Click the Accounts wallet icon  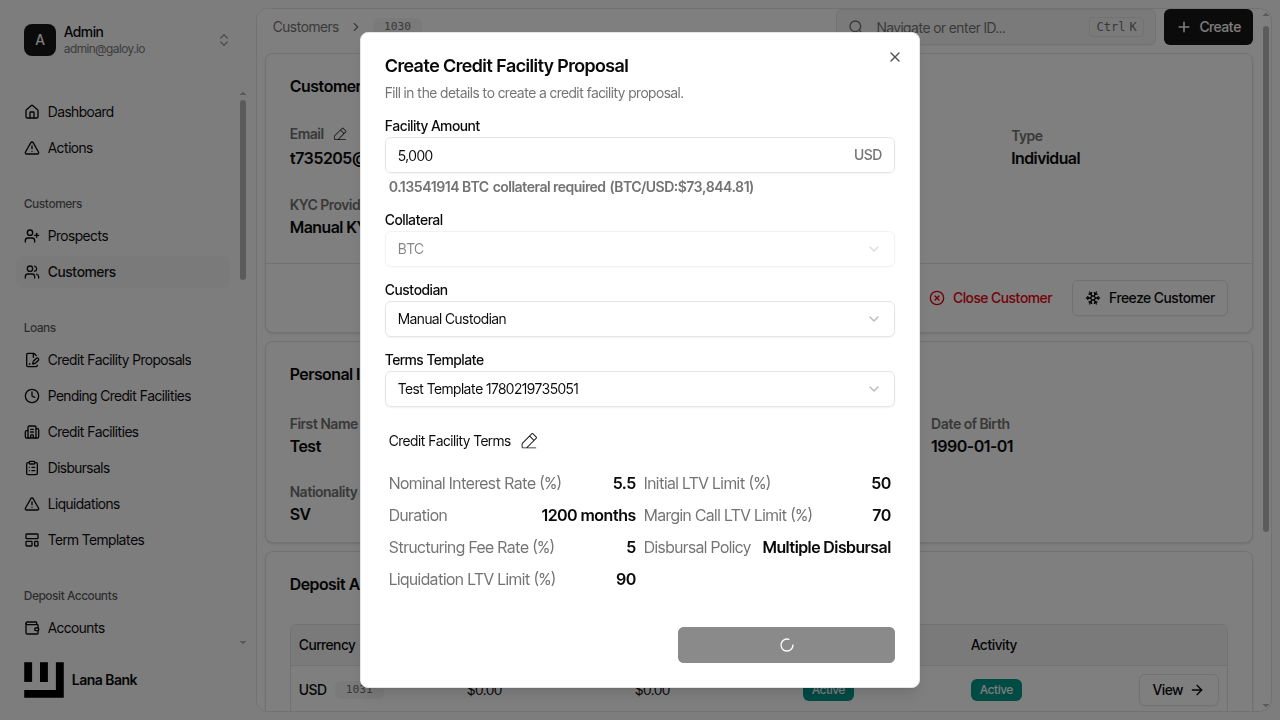point(32,628)
